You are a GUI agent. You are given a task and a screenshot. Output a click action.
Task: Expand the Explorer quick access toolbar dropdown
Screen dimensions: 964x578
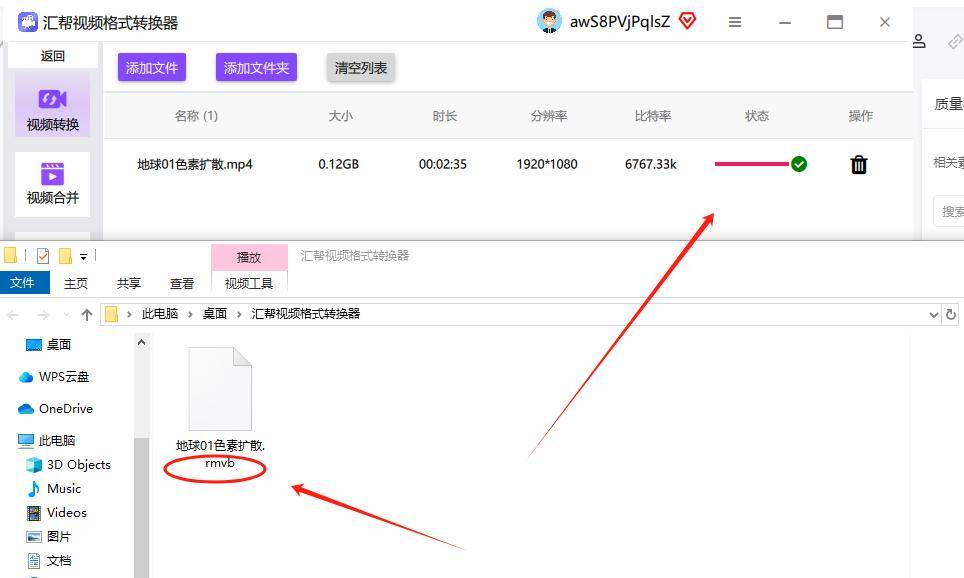[x=83, y=256]
